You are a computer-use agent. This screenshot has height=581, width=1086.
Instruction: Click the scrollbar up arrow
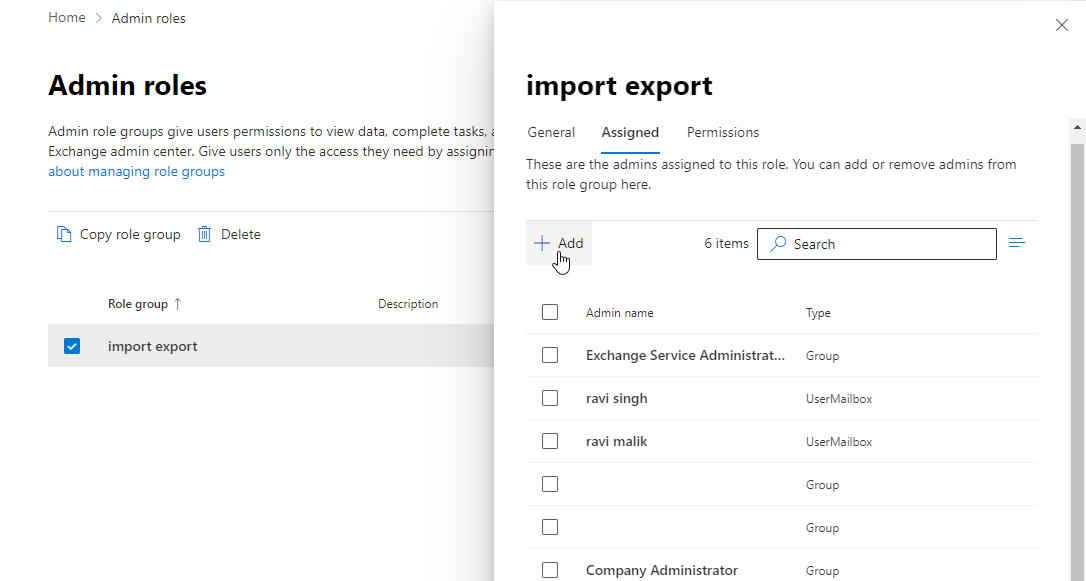tap(1077, 128)
